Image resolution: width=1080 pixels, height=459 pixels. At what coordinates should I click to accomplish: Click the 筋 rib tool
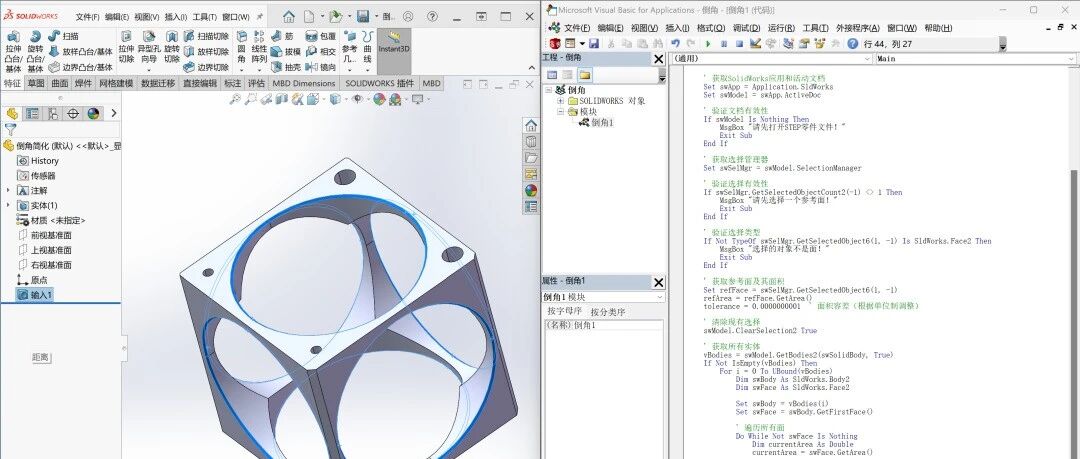pyautogui.click(x=282, y=36)
